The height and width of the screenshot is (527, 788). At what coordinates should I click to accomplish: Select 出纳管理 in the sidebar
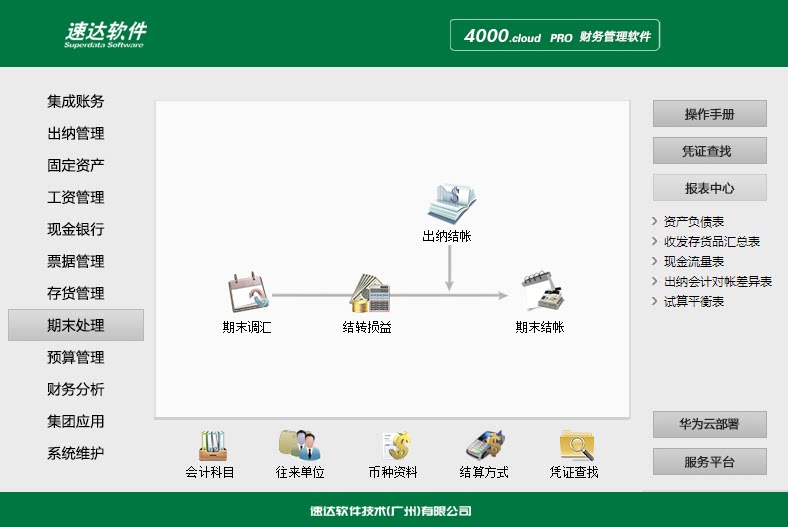tap(75, 134)
